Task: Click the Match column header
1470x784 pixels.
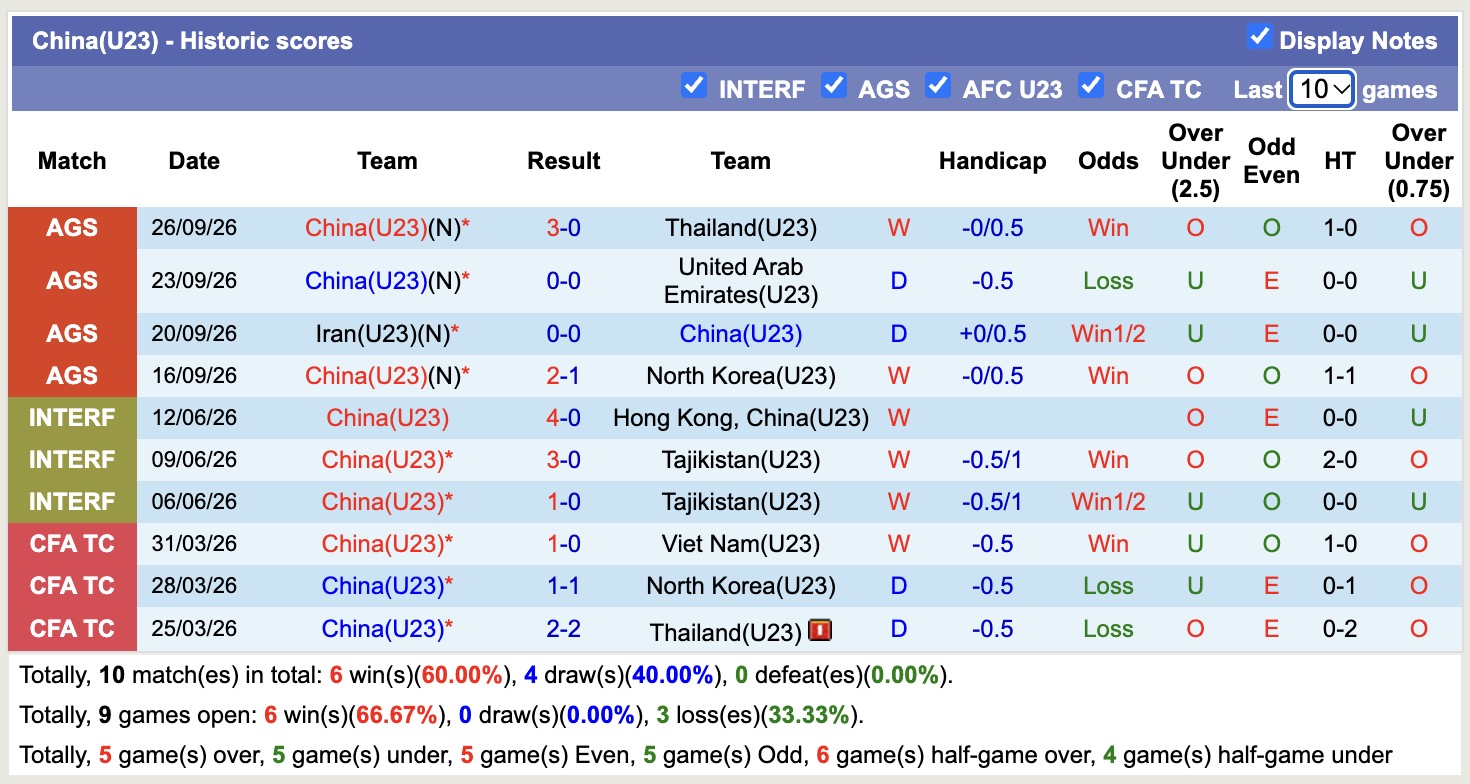Action: point(72,161)
